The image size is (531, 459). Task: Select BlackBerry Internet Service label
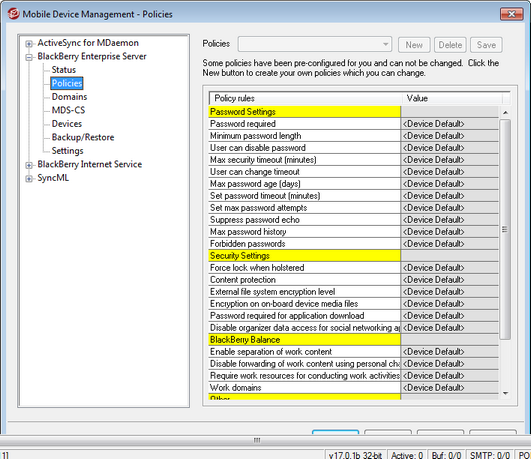pyautogui.click(x=90, y=164)
